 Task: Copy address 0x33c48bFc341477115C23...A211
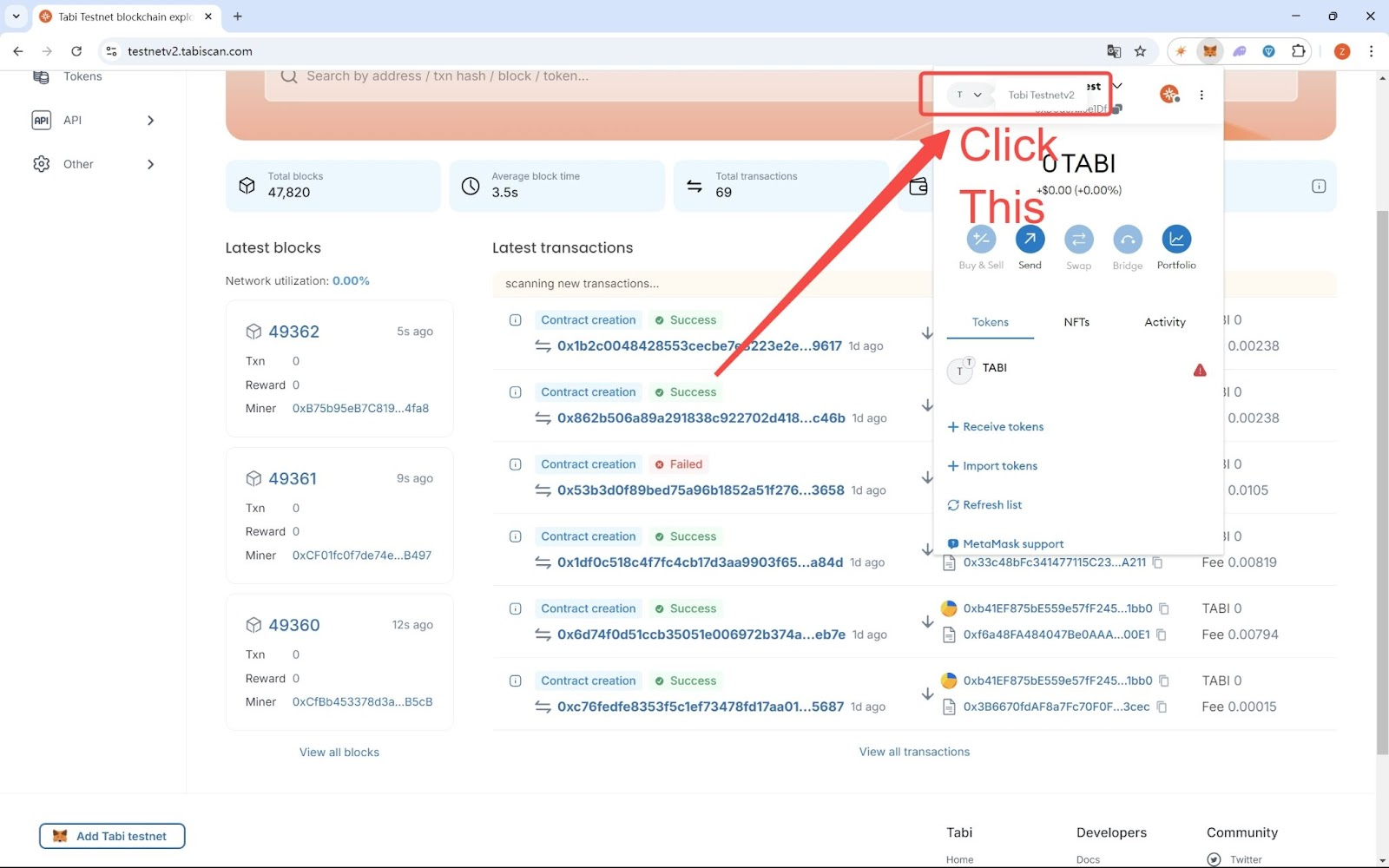coord(1157,562)
